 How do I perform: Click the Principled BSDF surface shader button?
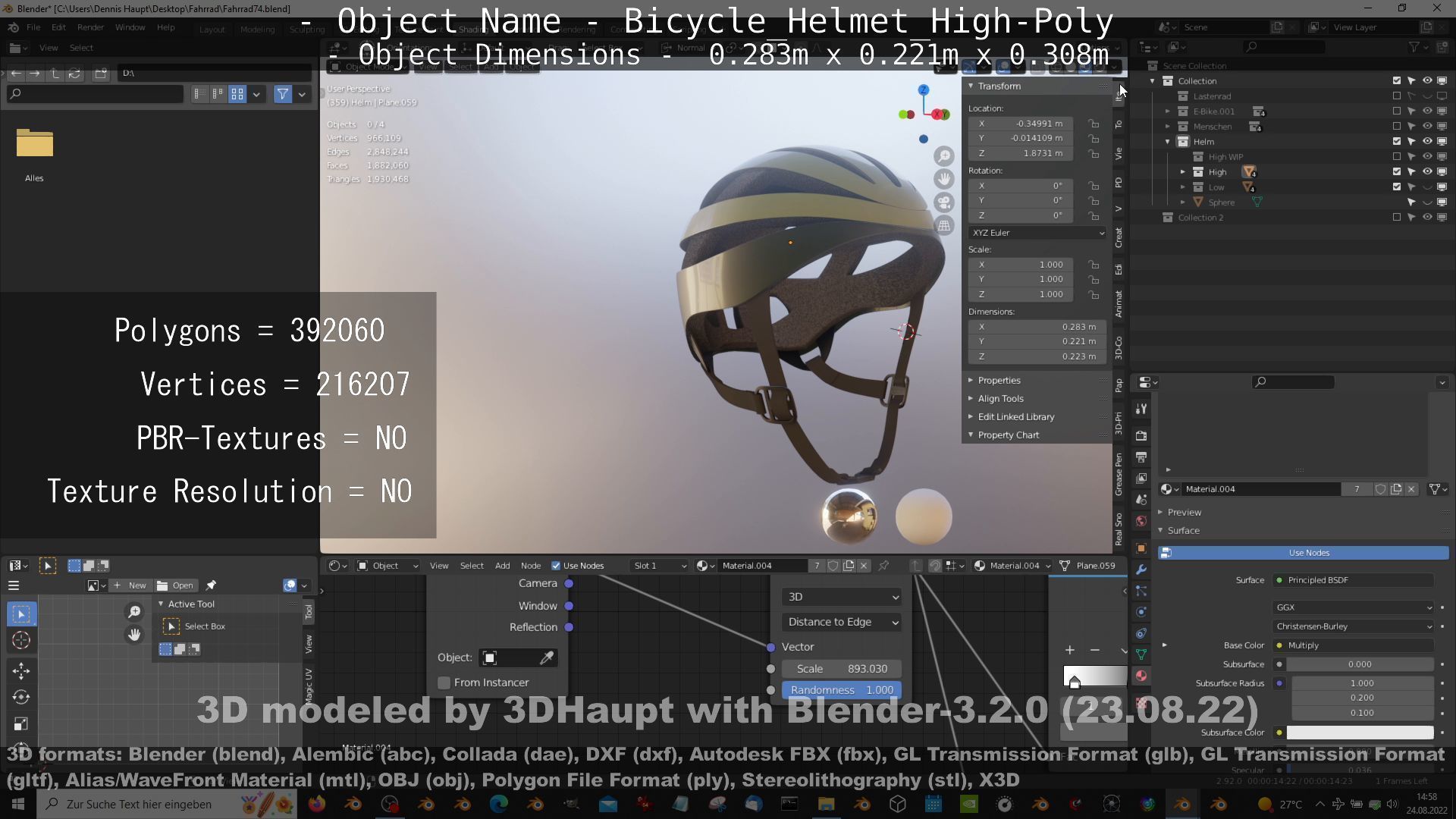pyautogui.click(x=1354, y=580)
